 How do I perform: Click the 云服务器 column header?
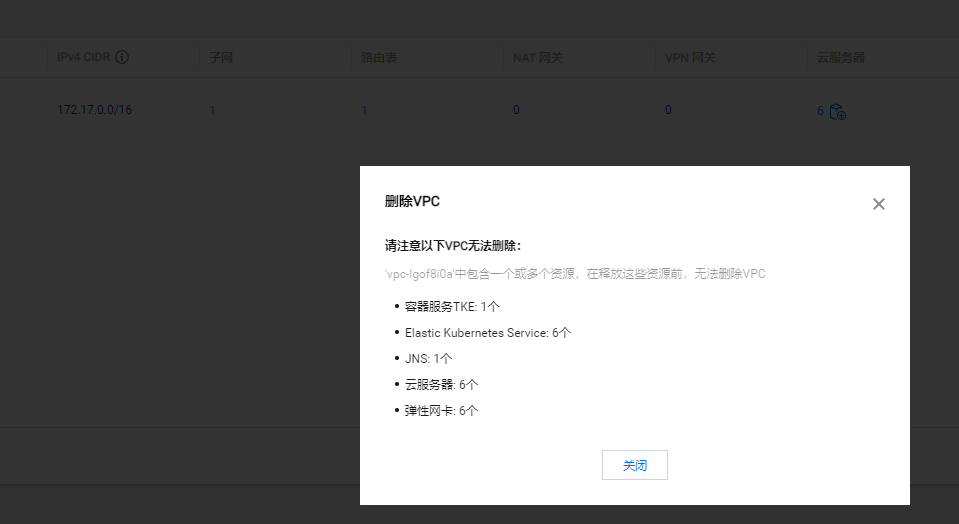click(841, 57)
